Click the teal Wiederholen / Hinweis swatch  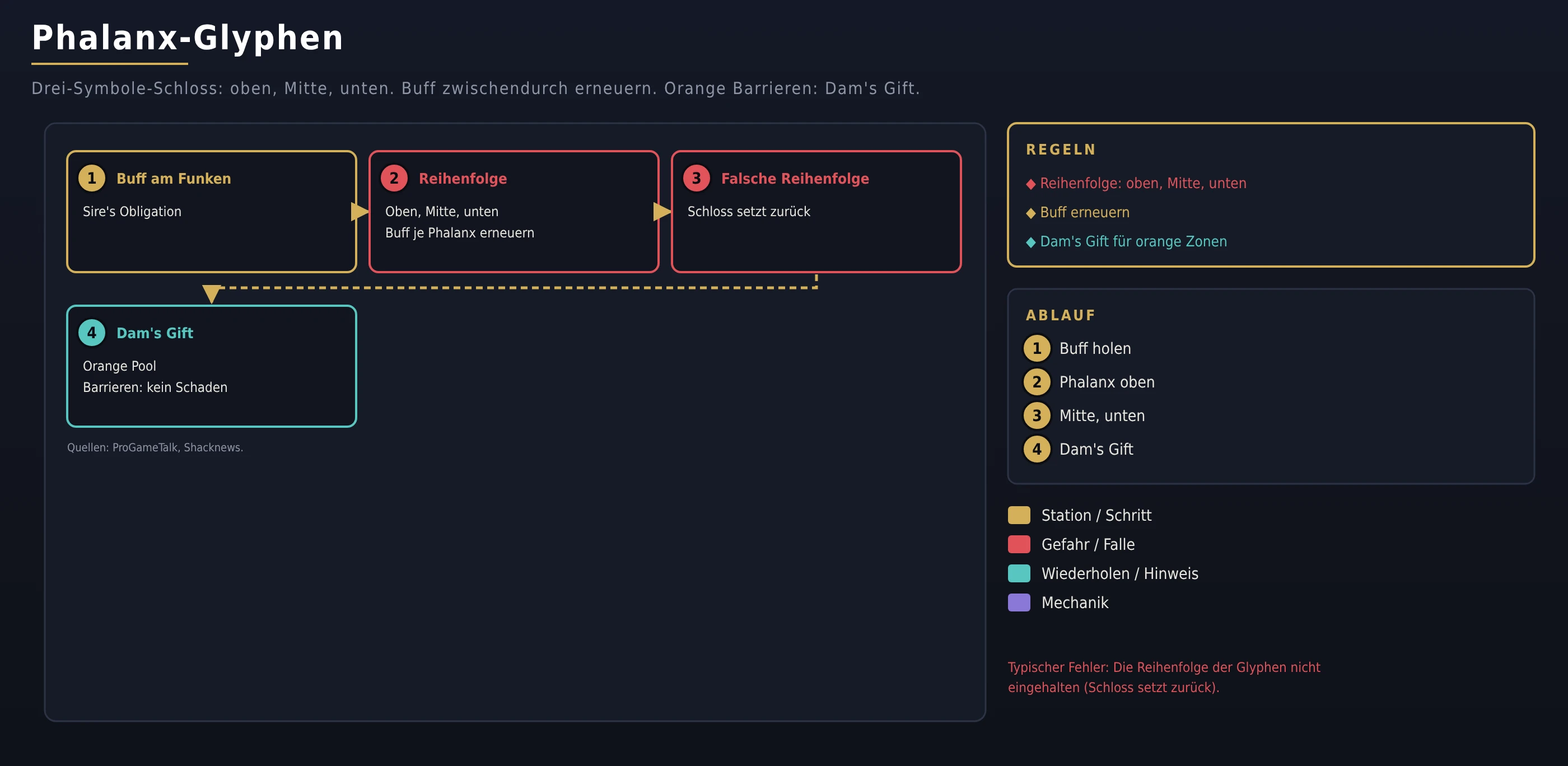(1019, 574)
